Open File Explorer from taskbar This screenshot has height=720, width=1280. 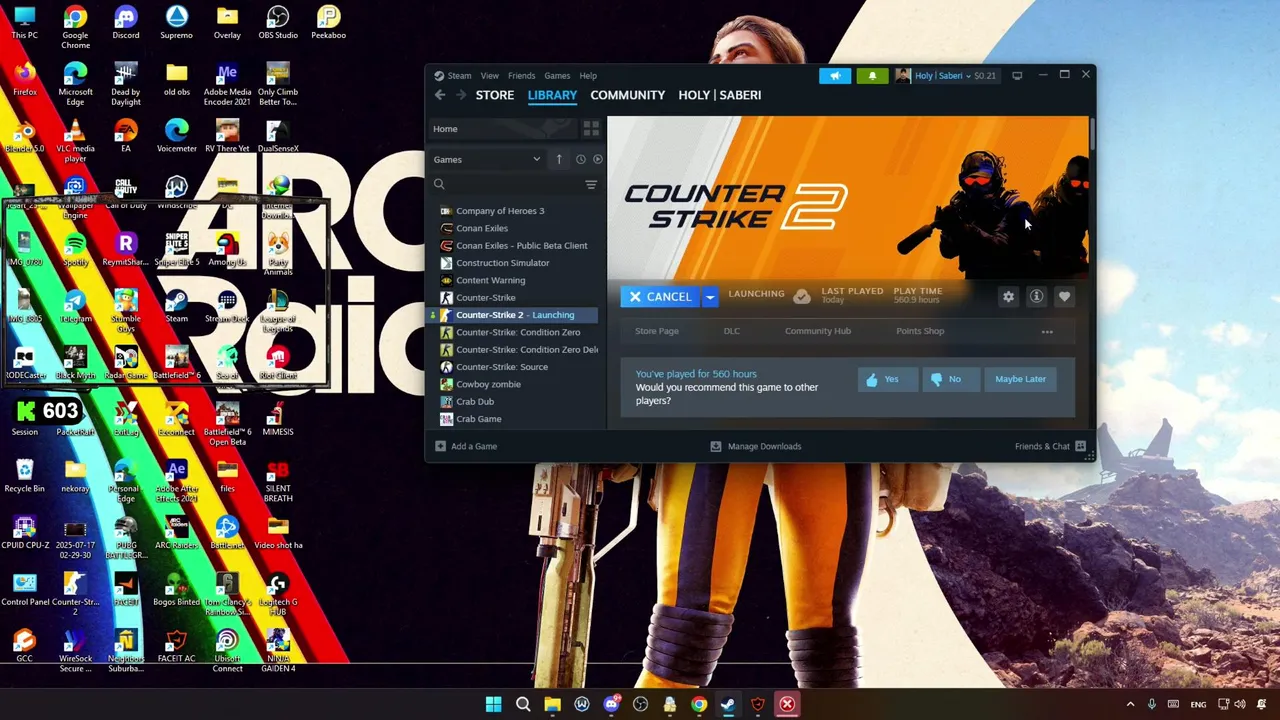click(x=552, y=704)
